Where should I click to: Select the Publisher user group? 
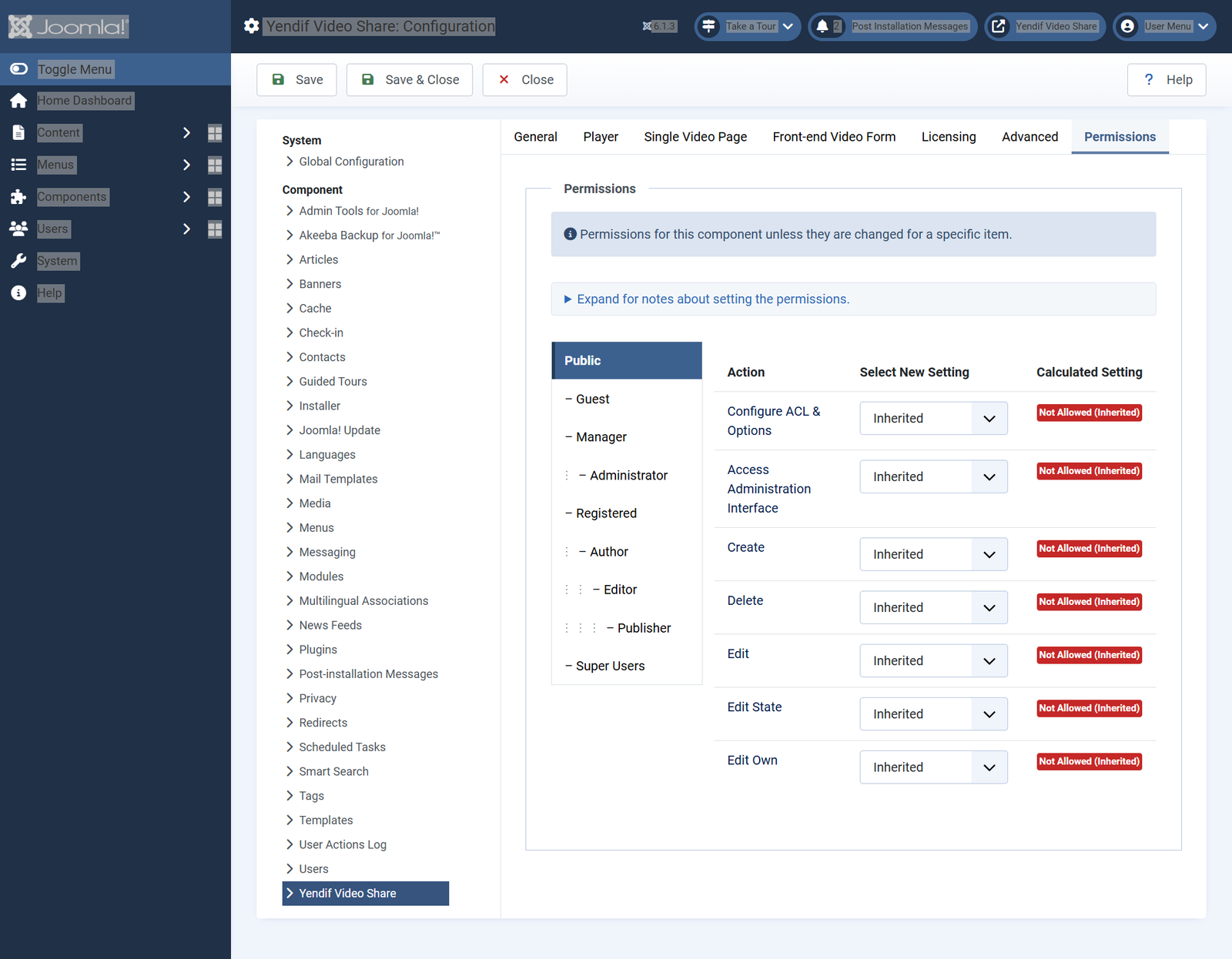tap(627, 628)
